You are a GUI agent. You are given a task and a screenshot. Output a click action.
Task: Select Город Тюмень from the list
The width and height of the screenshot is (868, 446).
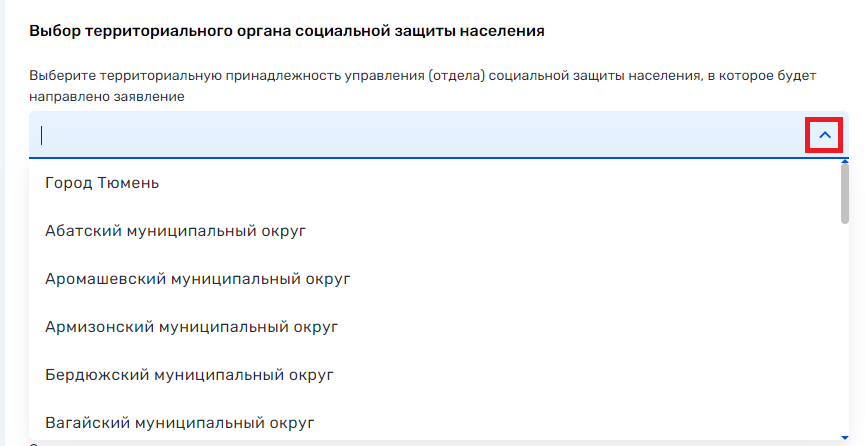click(x=103, y=183)
